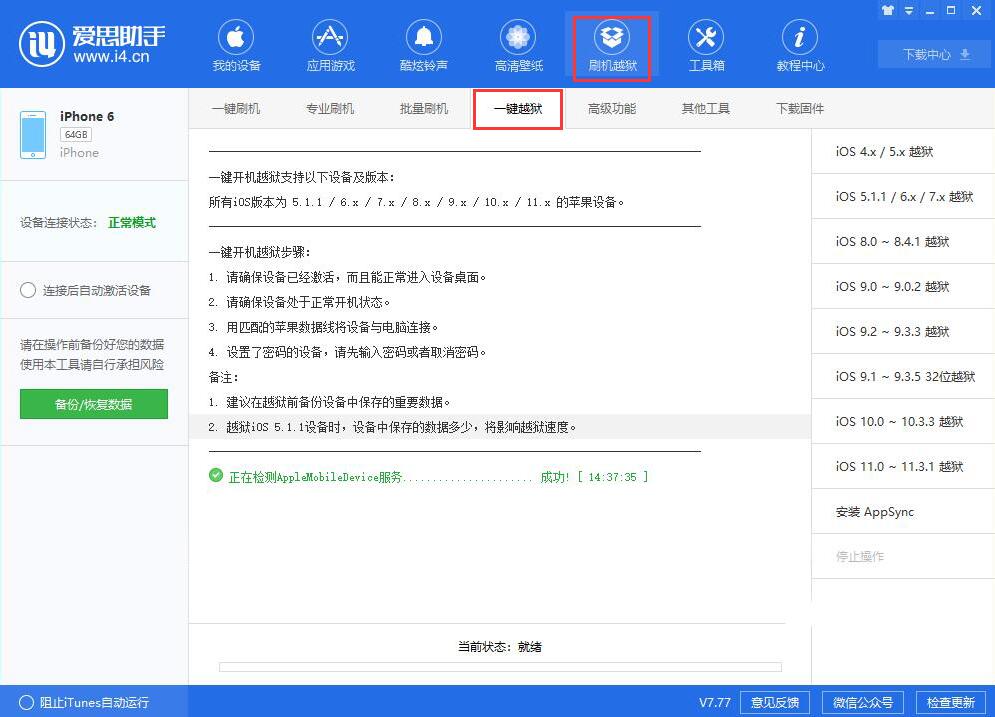Switch to the 一键刷机 tab
The height and width of the screenshot is (717, 995).
tap(236, 108)
